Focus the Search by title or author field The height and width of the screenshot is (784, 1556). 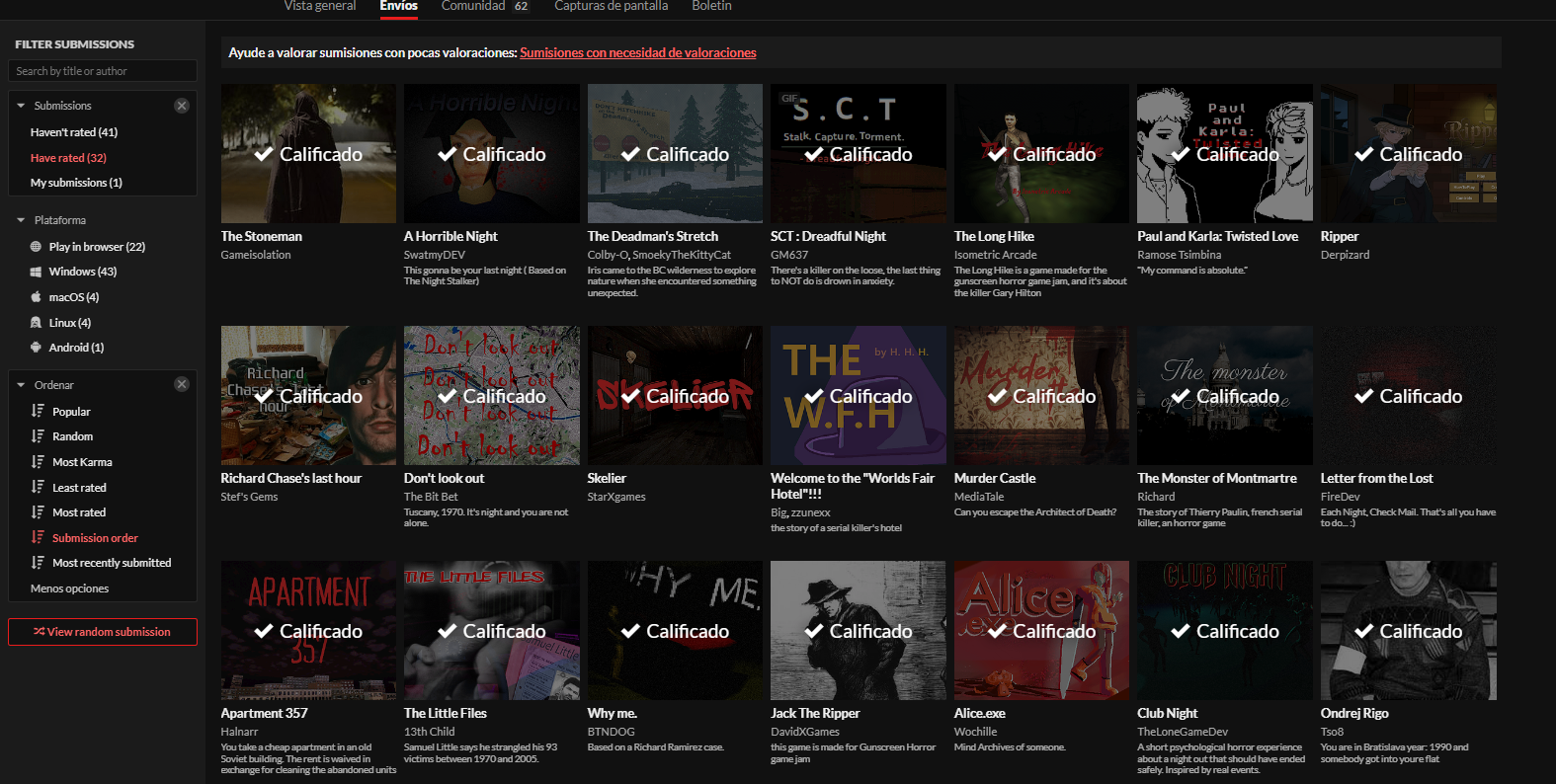coord(103,71)
